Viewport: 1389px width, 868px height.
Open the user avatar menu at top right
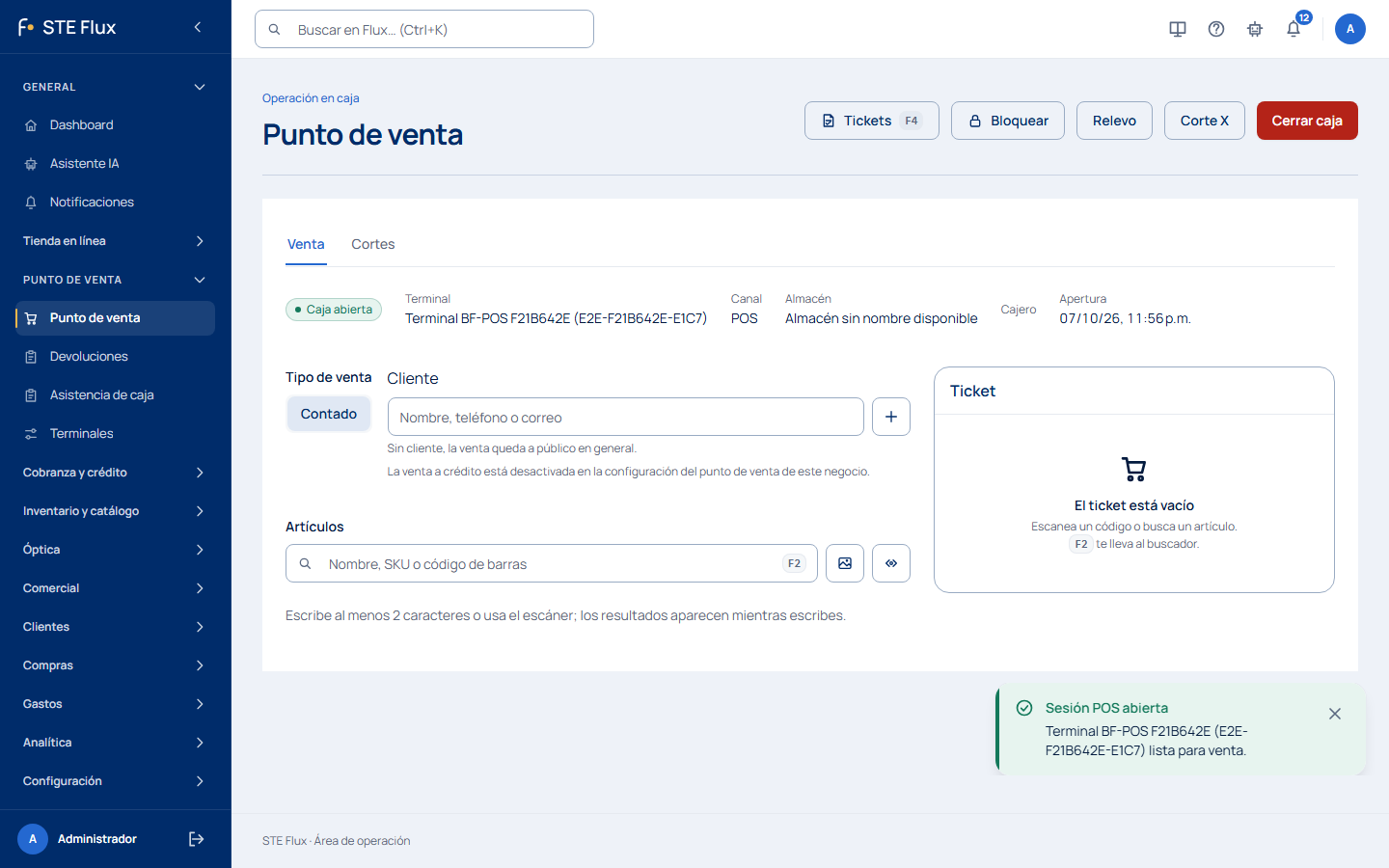pos(1350,29)
